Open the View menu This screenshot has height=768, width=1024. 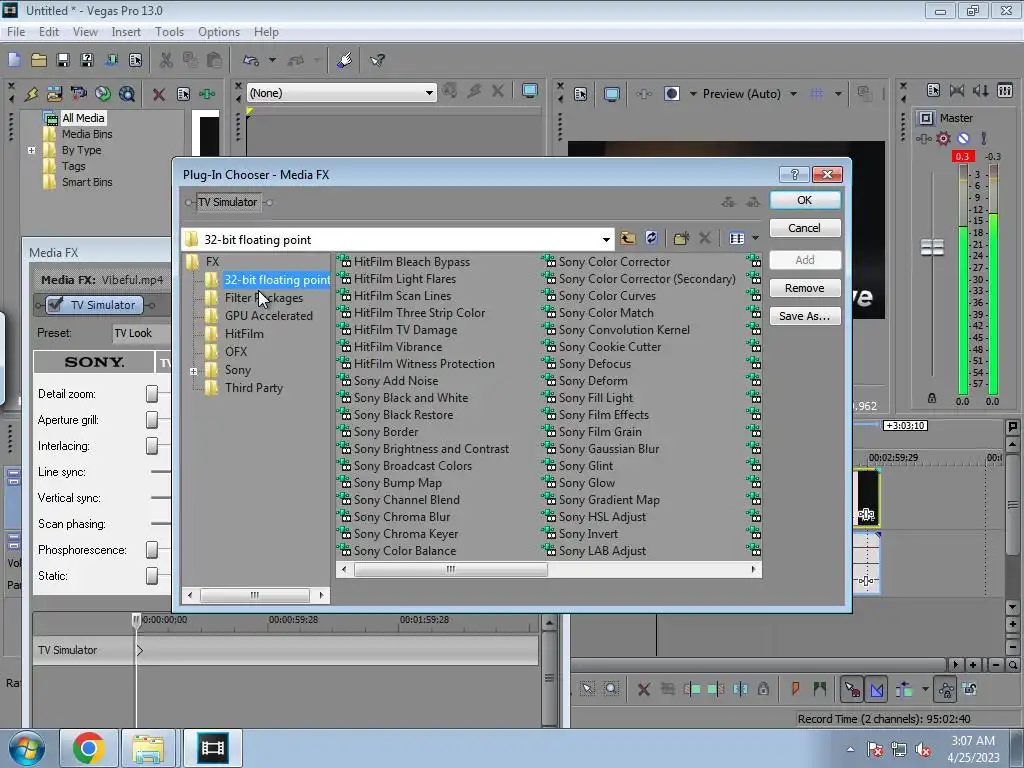click(x=85, y=31)
